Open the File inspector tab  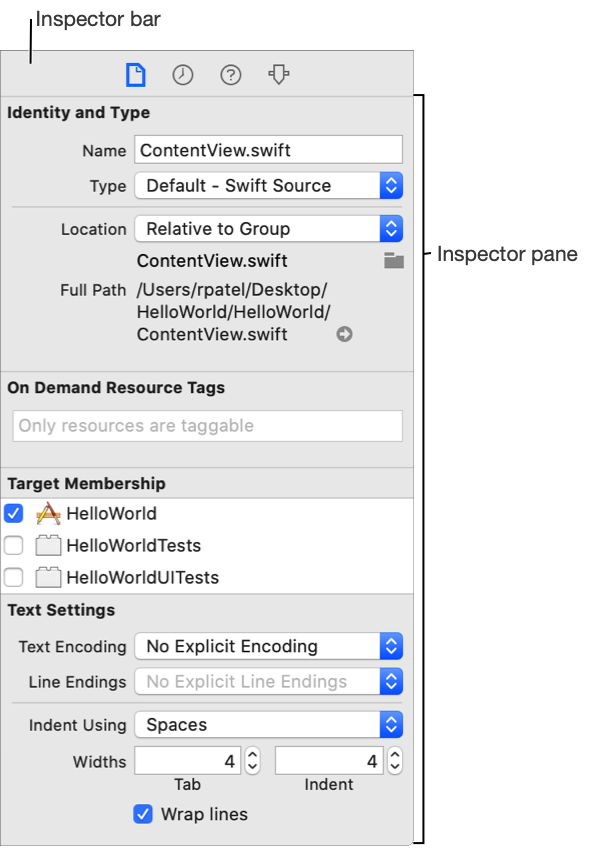point(135,75)
